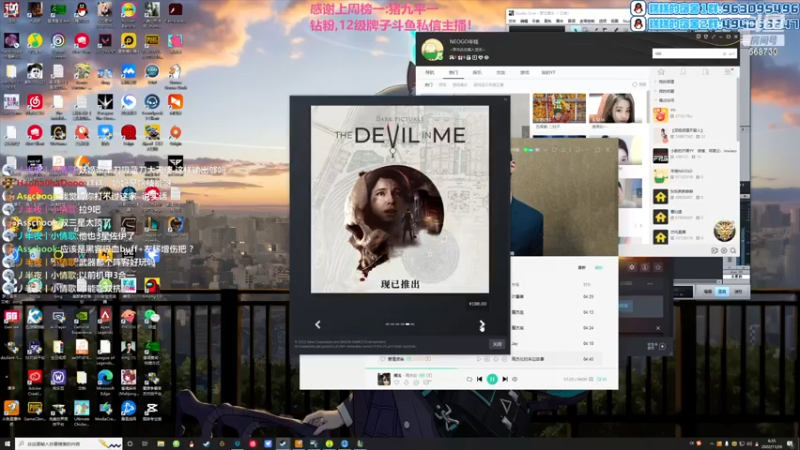
Task: Open the girl livestream thumbnail in YY
Action: tap(615, 108)
